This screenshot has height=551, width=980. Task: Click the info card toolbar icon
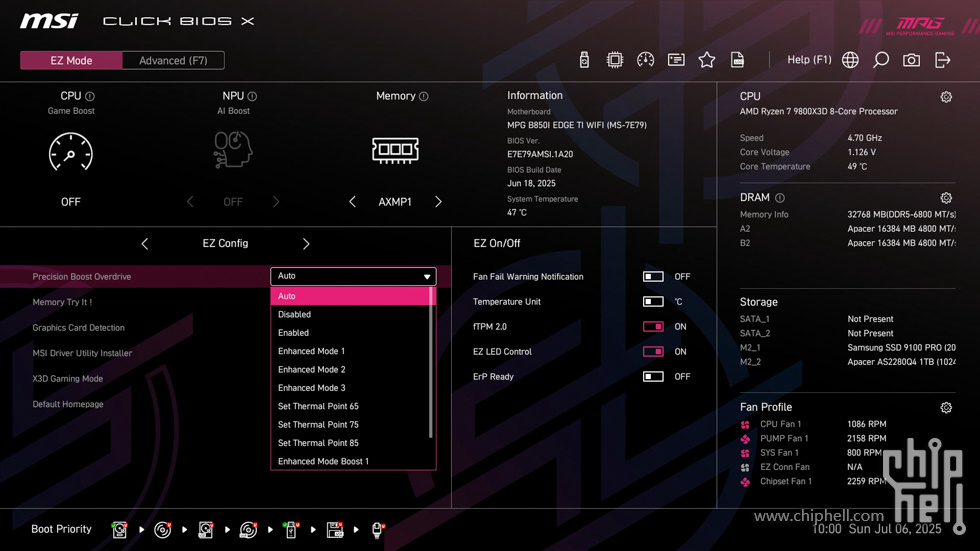point(676,60)
